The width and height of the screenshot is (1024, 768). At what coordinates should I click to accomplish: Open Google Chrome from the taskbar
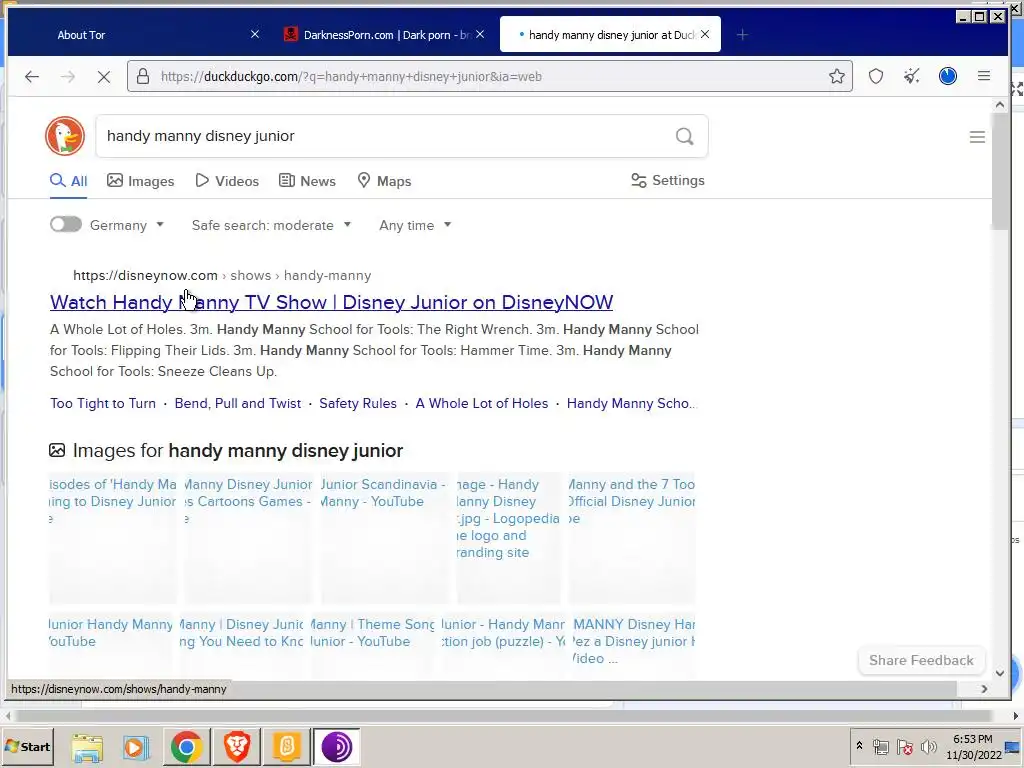tap(186, 747)
